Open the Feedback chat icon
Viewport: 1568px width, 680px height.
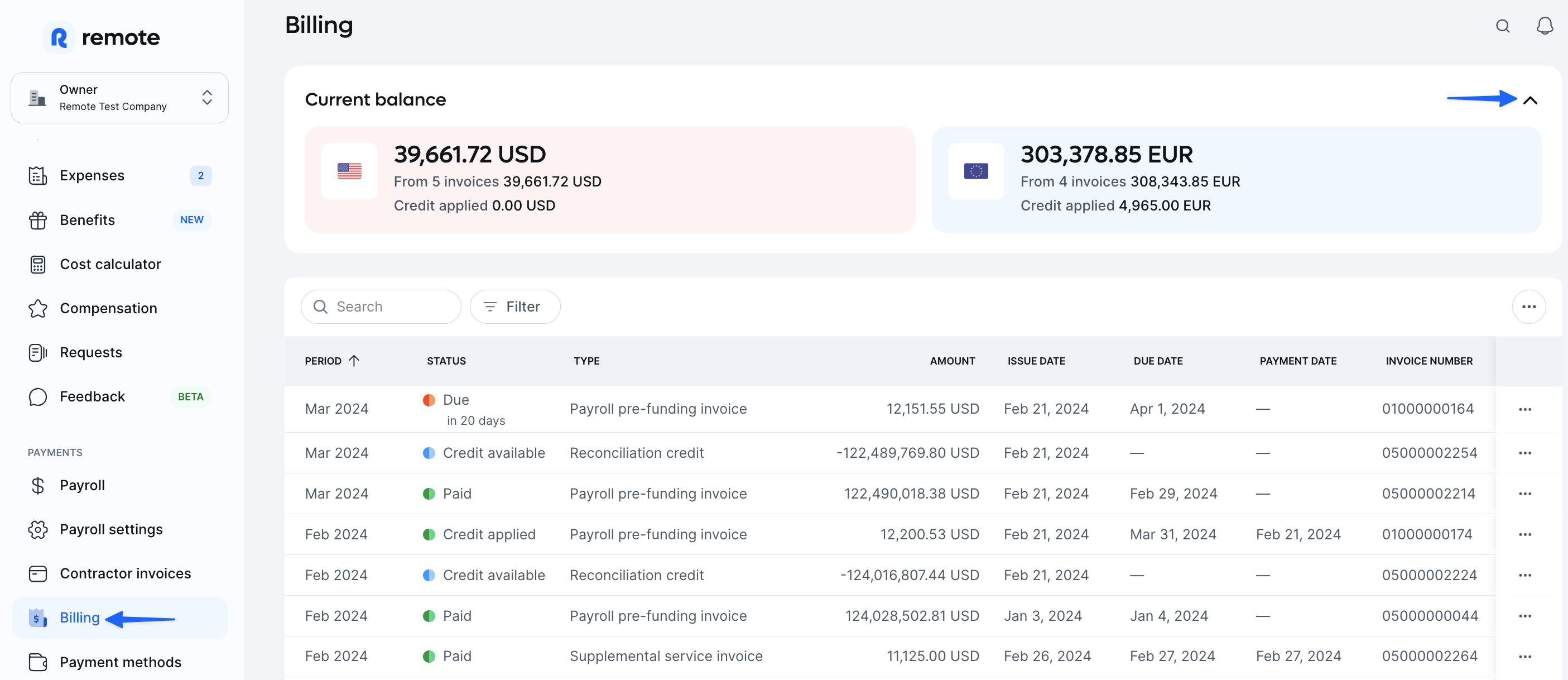pos(38,396)
